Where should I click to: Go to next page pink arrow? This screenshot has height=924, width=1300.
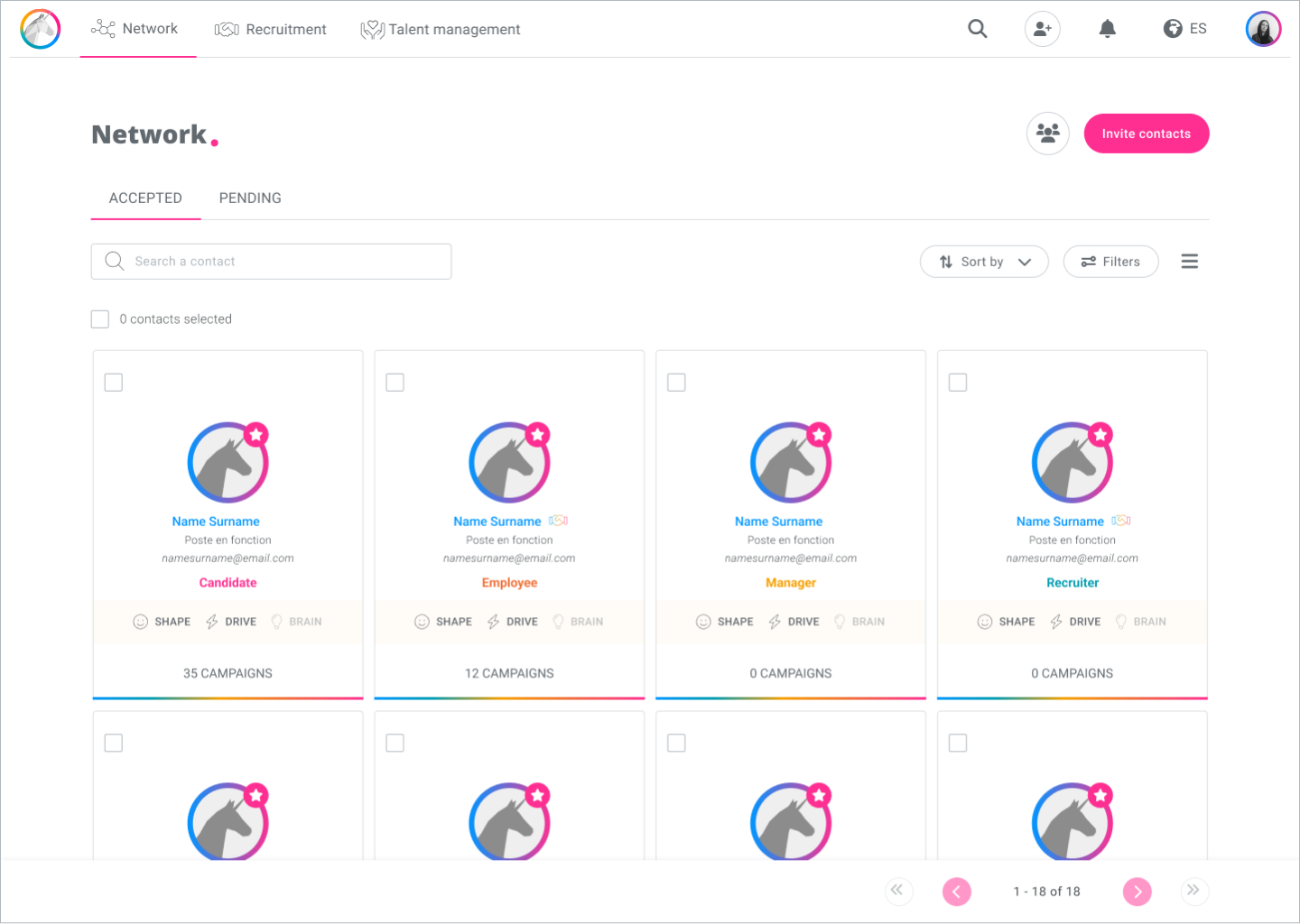click(x=1137, y=892)
